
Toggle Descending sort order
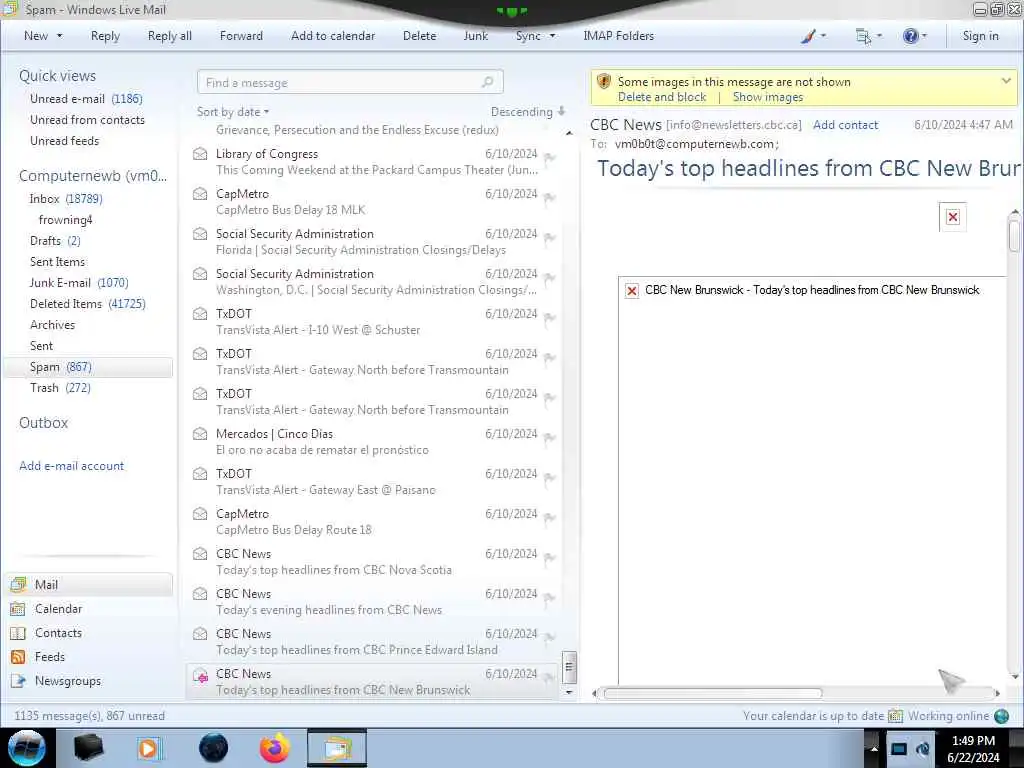[528, 112]
